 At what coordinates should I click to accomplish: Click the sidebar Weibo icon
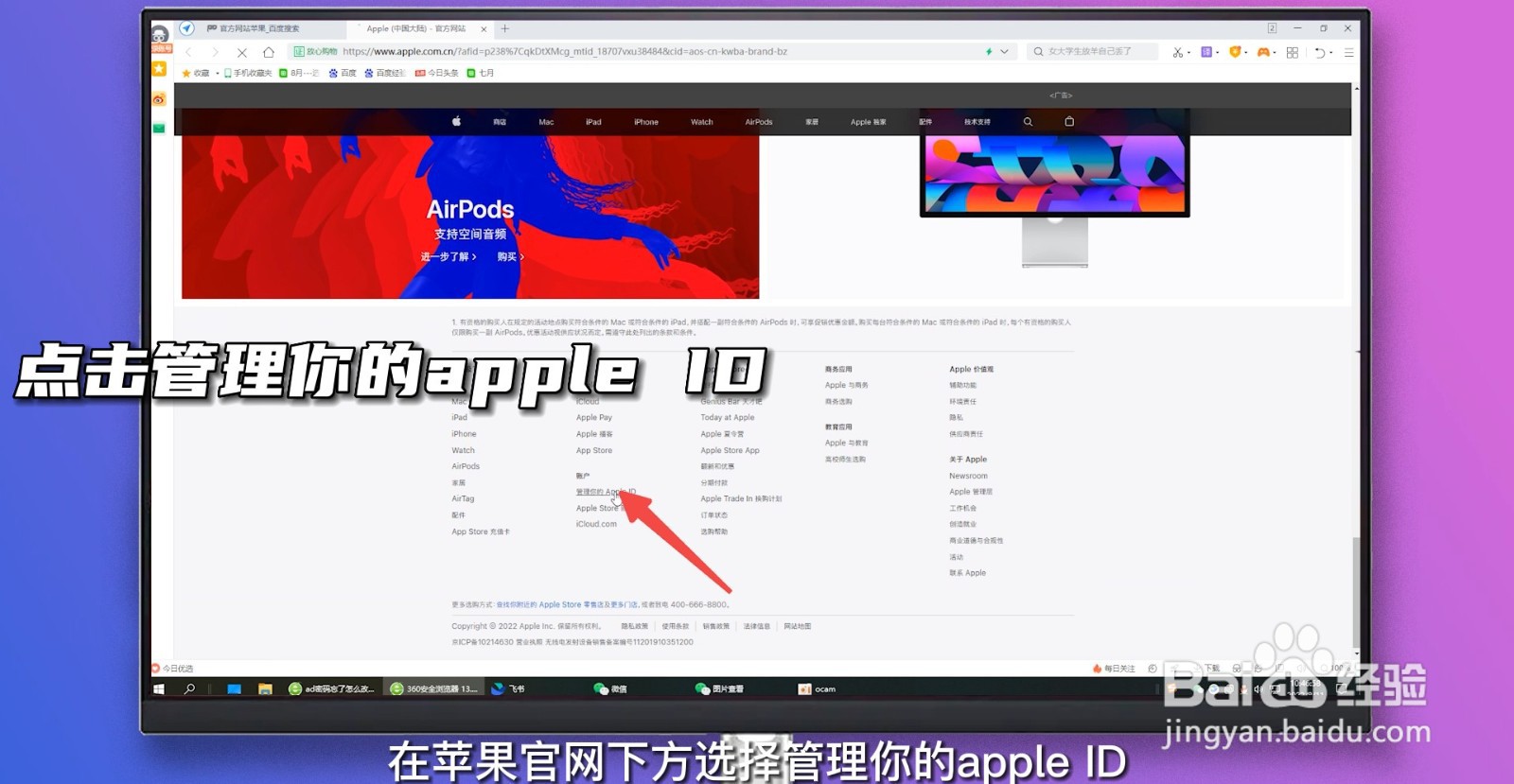(159, 99)
